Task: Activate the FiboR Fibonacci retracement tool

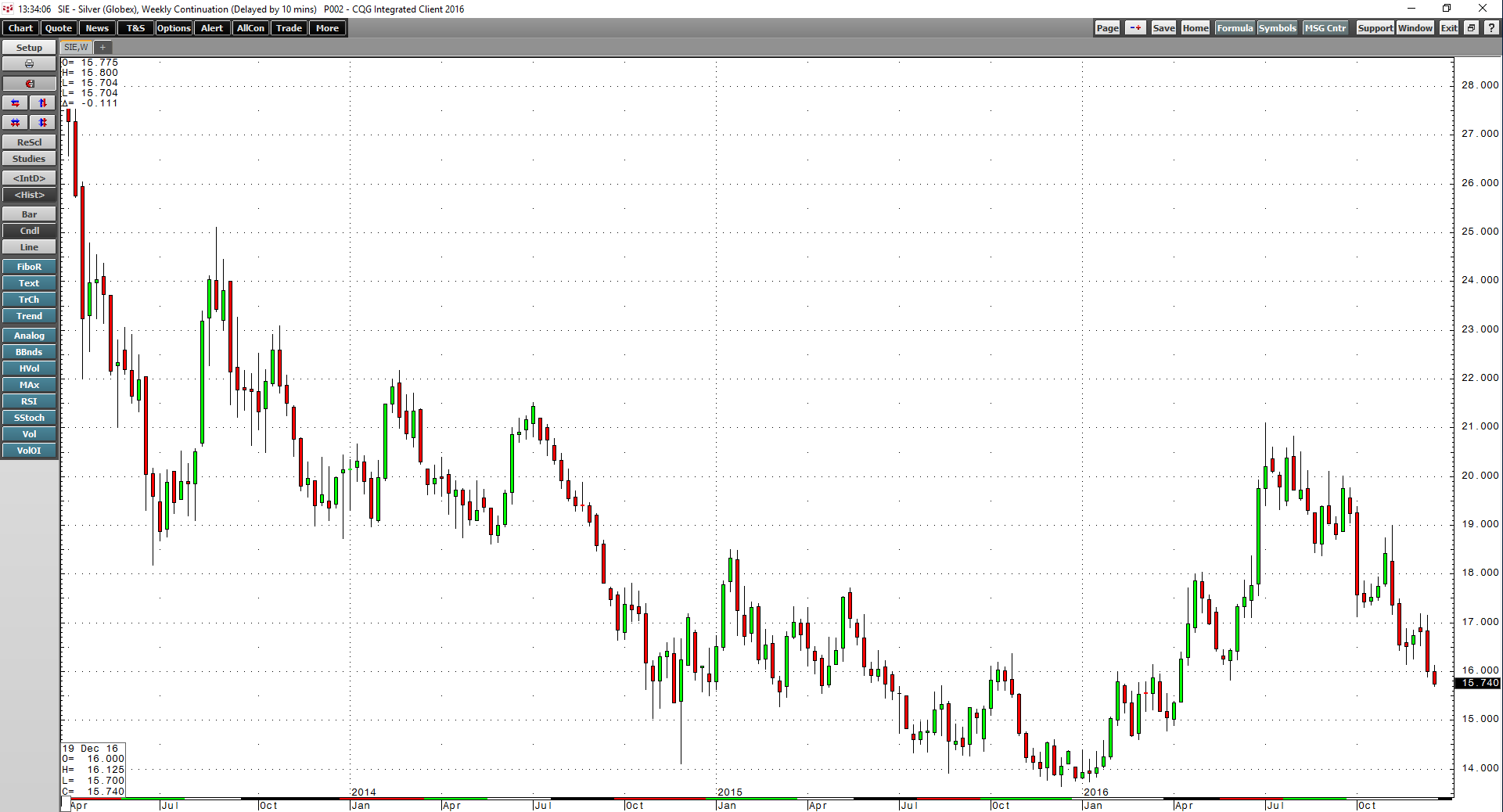Action: coord(29,267)
